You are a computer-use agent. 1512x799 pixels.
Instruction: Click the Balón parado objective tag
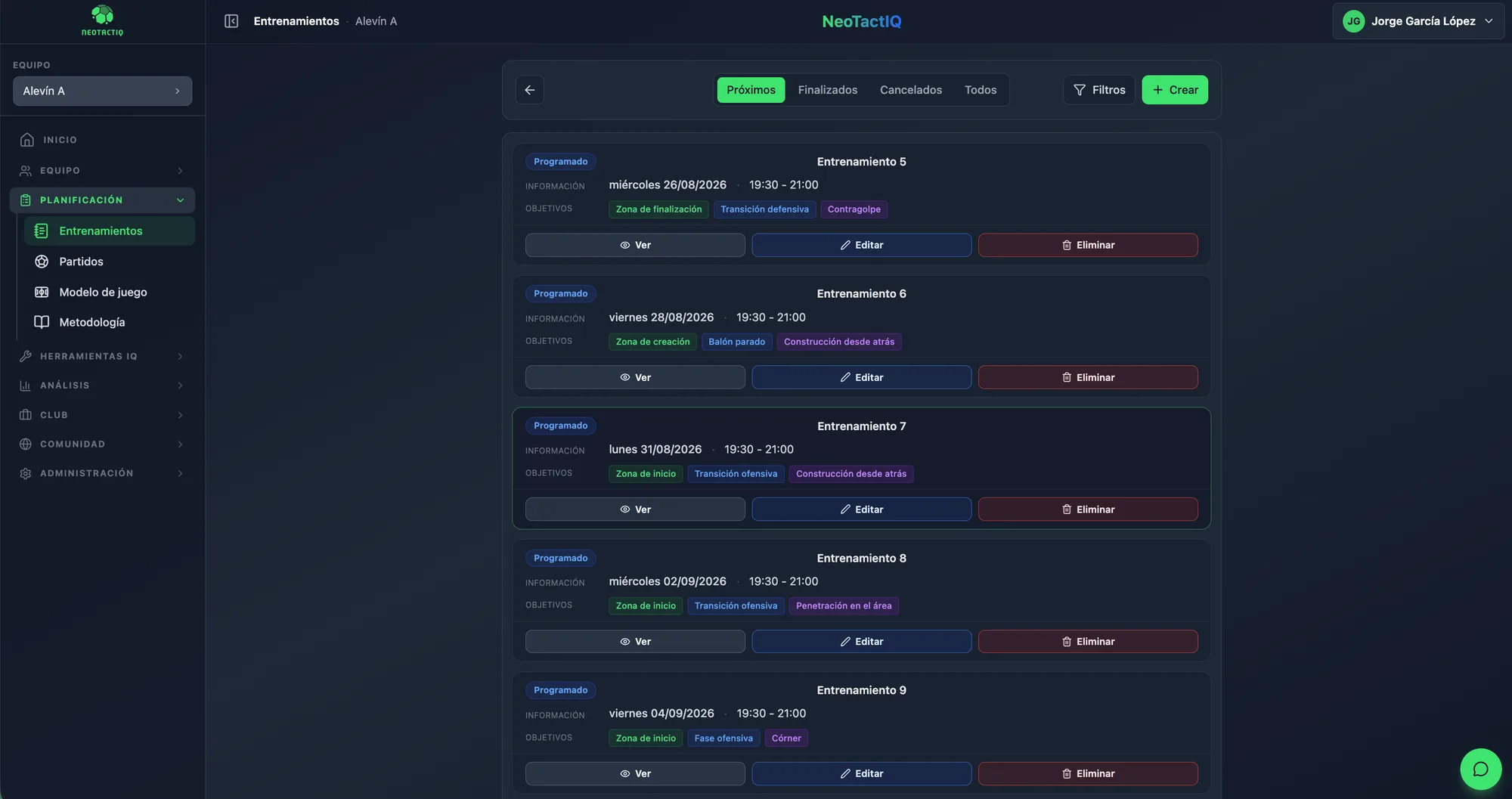pos(736,342)
